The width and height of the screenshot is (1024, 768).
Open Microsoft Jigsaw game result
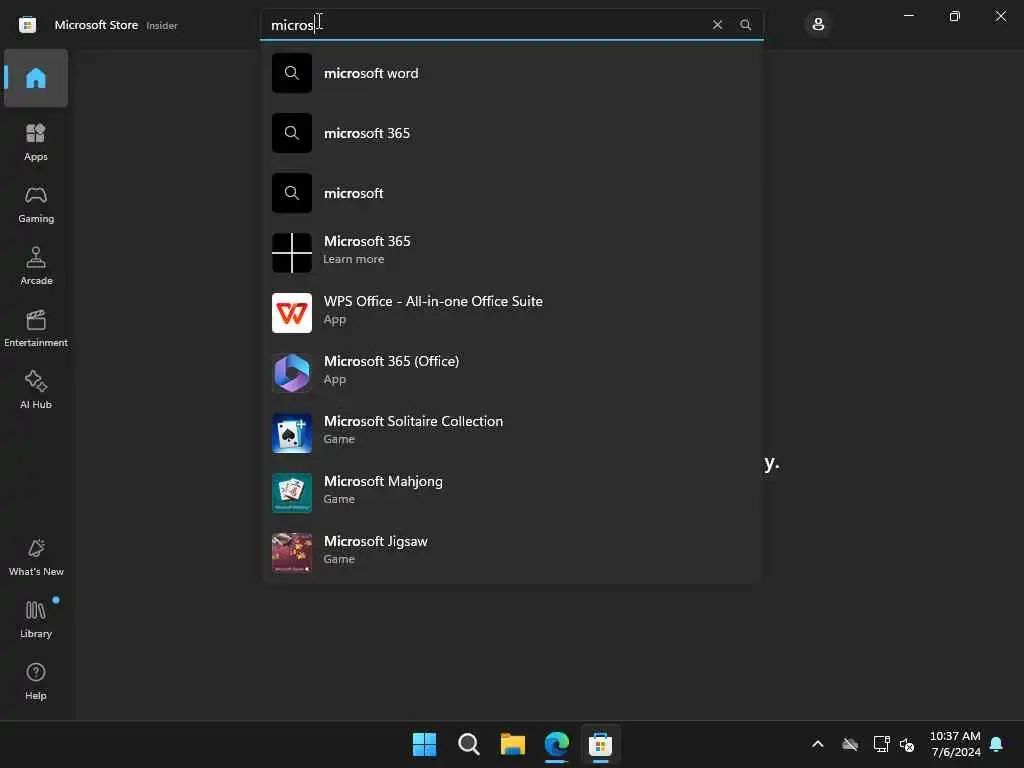coord(512,553)
